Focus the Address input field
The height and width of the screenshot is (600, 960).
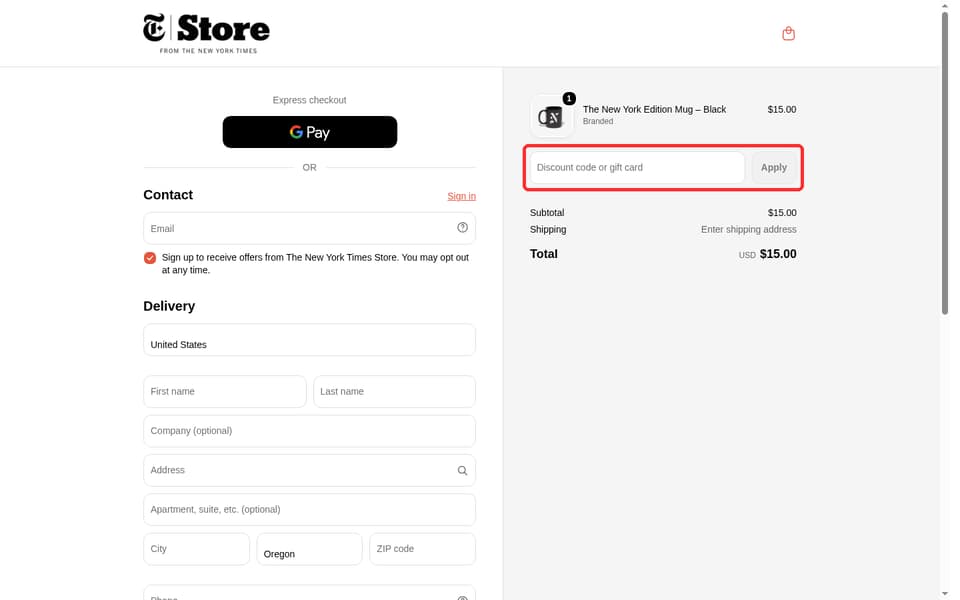click(x=309, y=470)
